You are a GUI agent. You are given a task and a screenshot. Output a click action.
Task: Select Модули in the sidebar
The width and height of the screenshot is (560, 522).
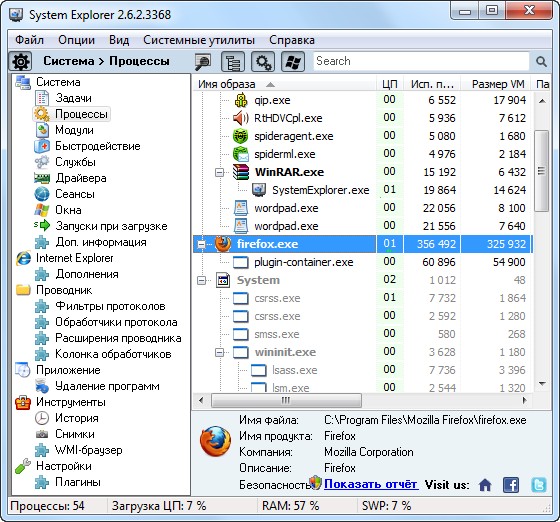tap(74, 130)
